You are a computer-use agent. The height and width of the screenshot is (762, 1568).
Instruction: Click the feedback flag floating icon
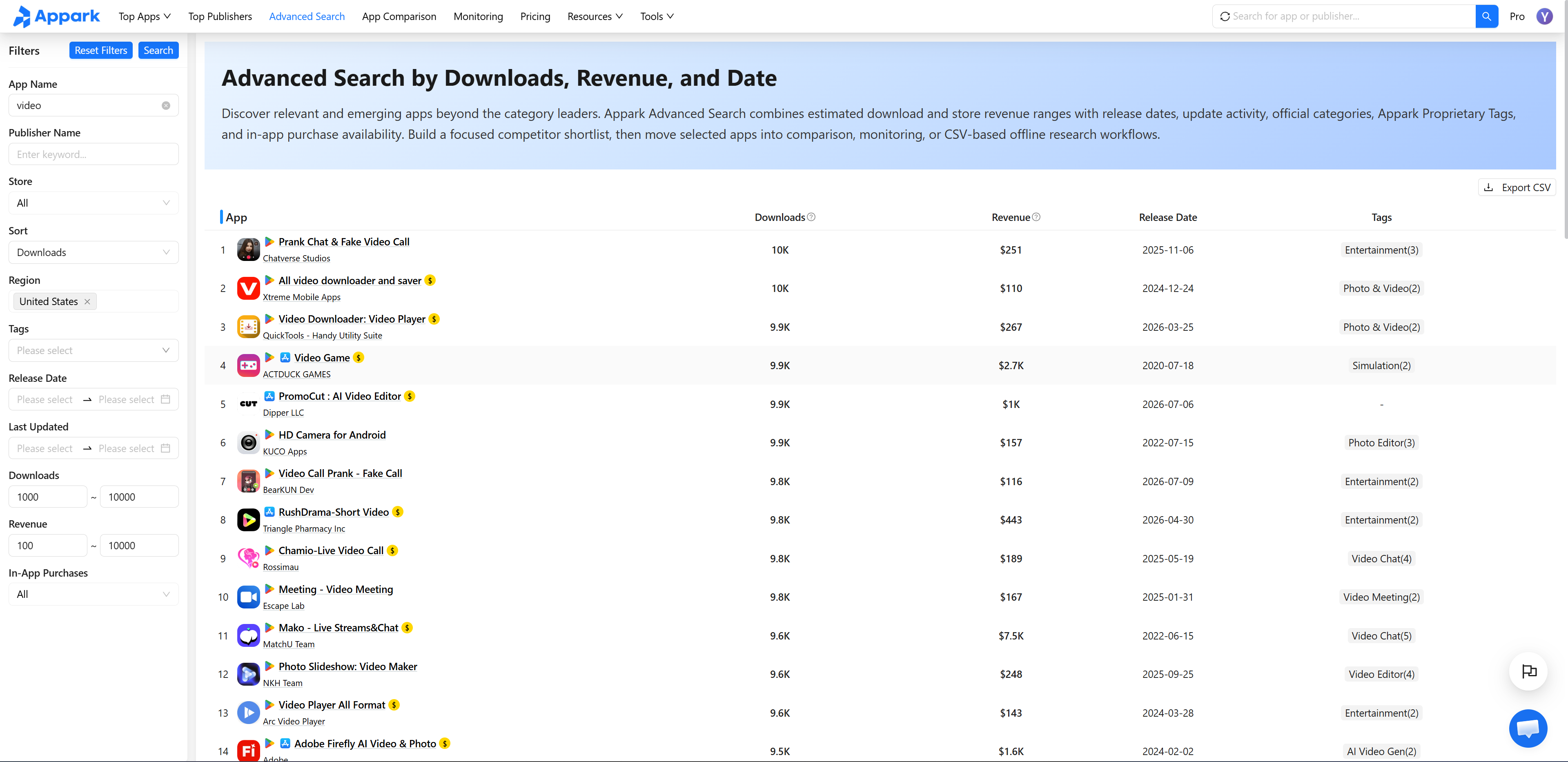(x=1528, y=671)
